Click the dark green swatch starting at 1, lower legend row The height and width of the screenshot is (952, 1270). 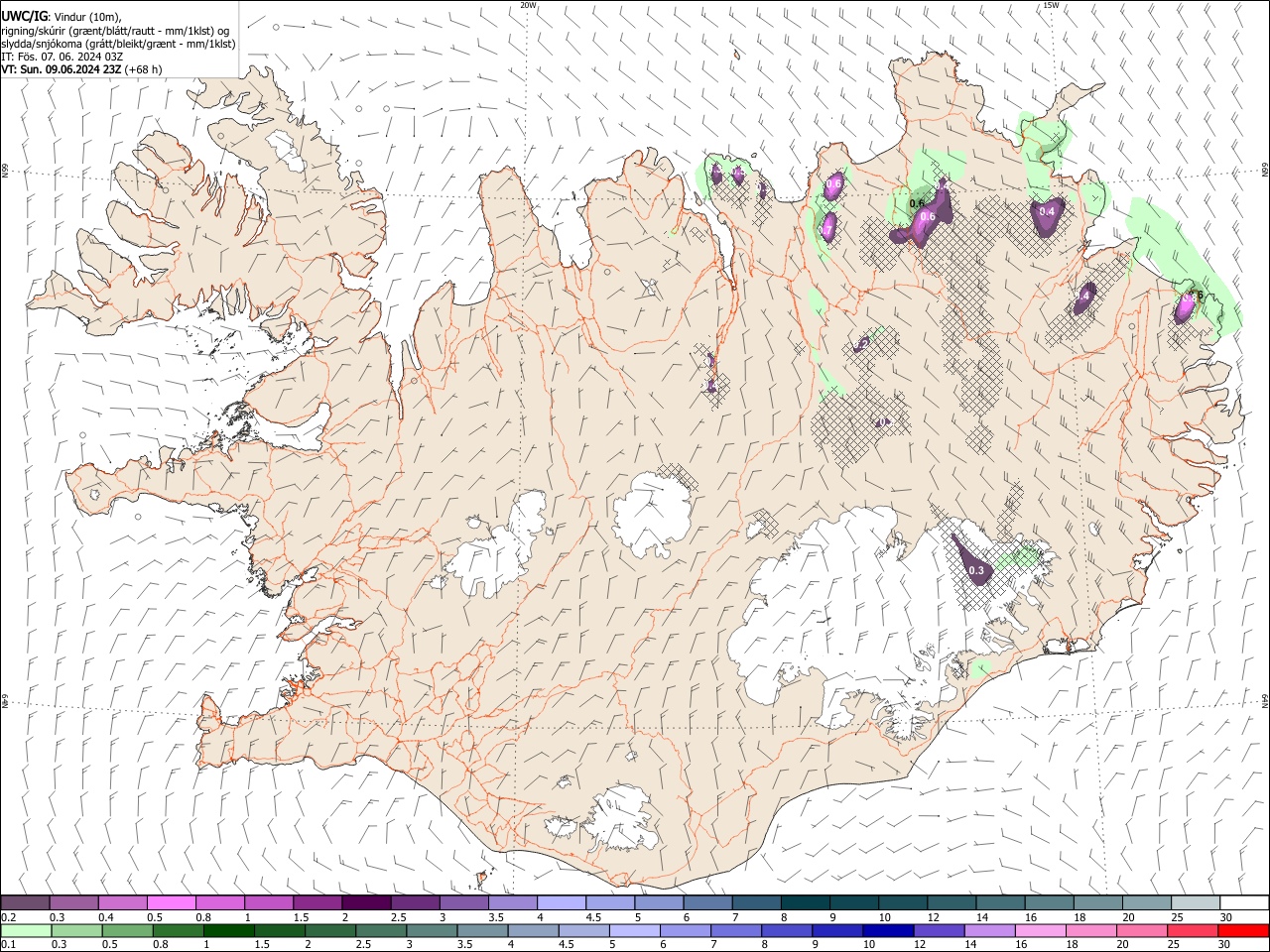(228, 931)
